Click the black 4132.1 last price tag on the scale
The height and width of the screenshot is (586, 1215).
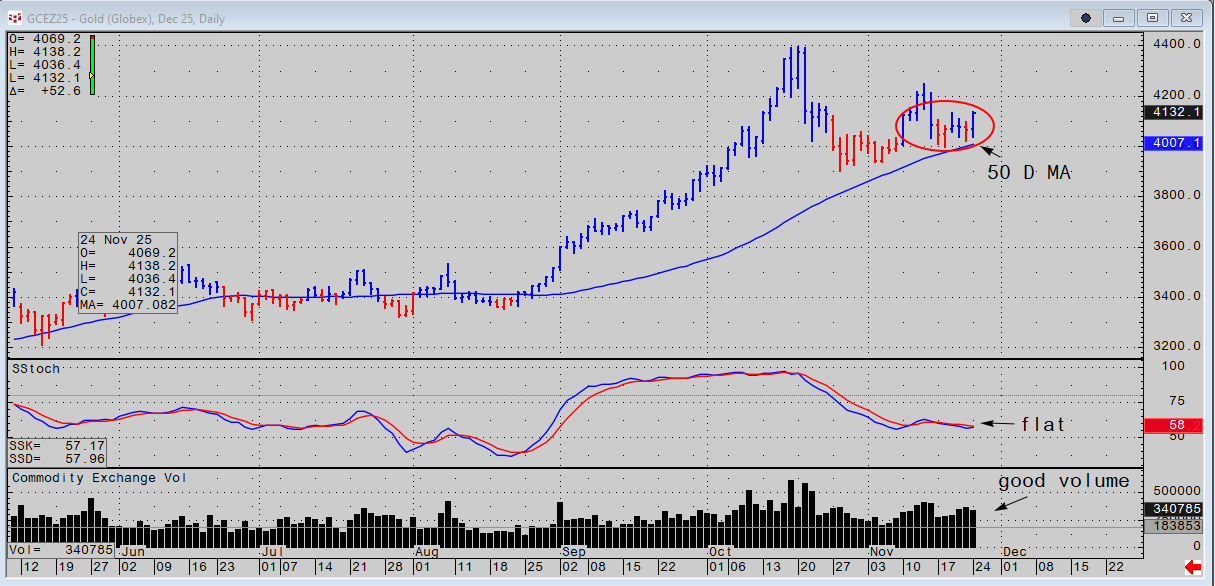[x=1172, y=113]
